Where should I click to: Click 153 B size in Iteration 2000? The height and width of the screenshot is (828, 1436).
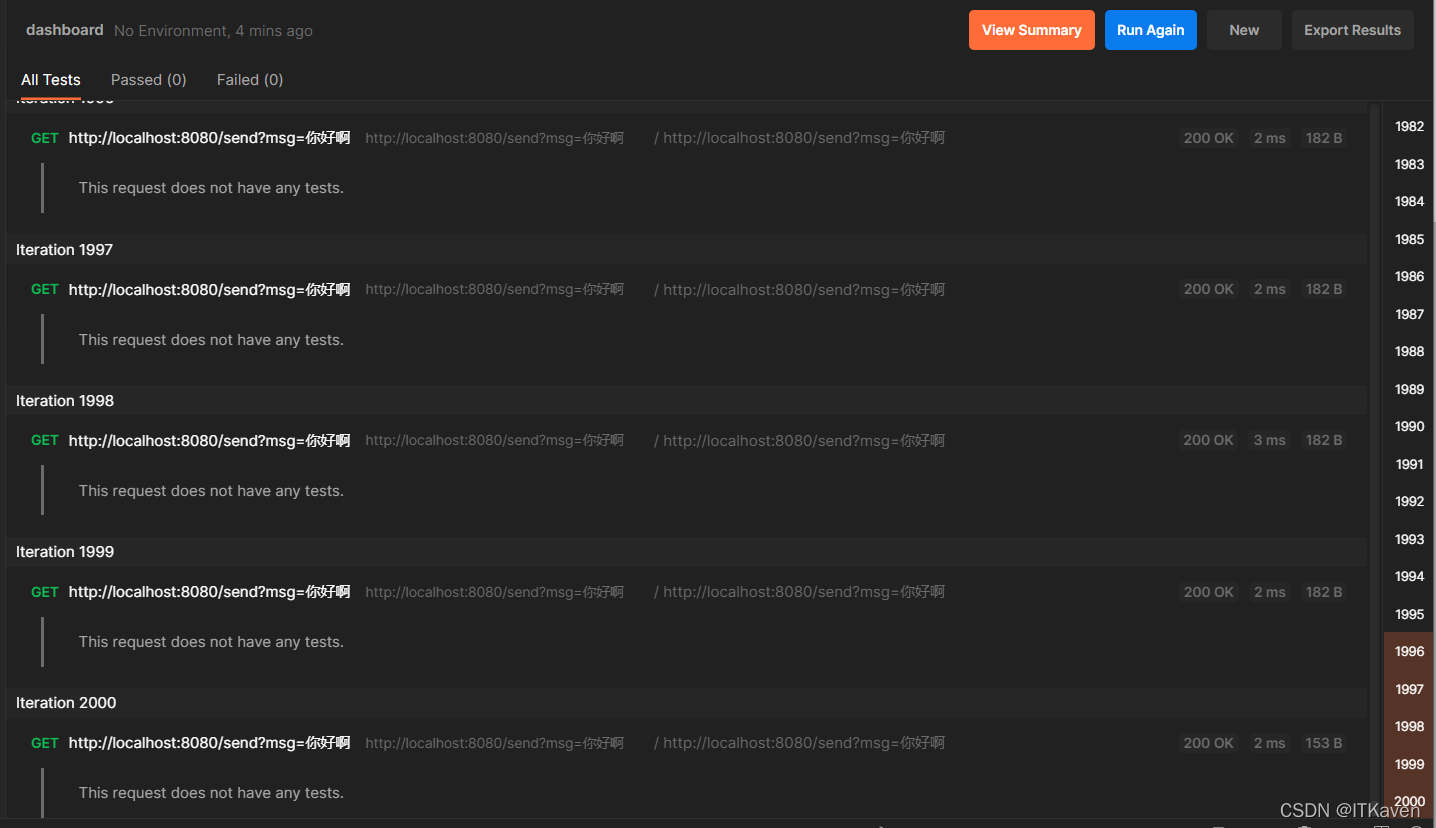(1324, 743)
